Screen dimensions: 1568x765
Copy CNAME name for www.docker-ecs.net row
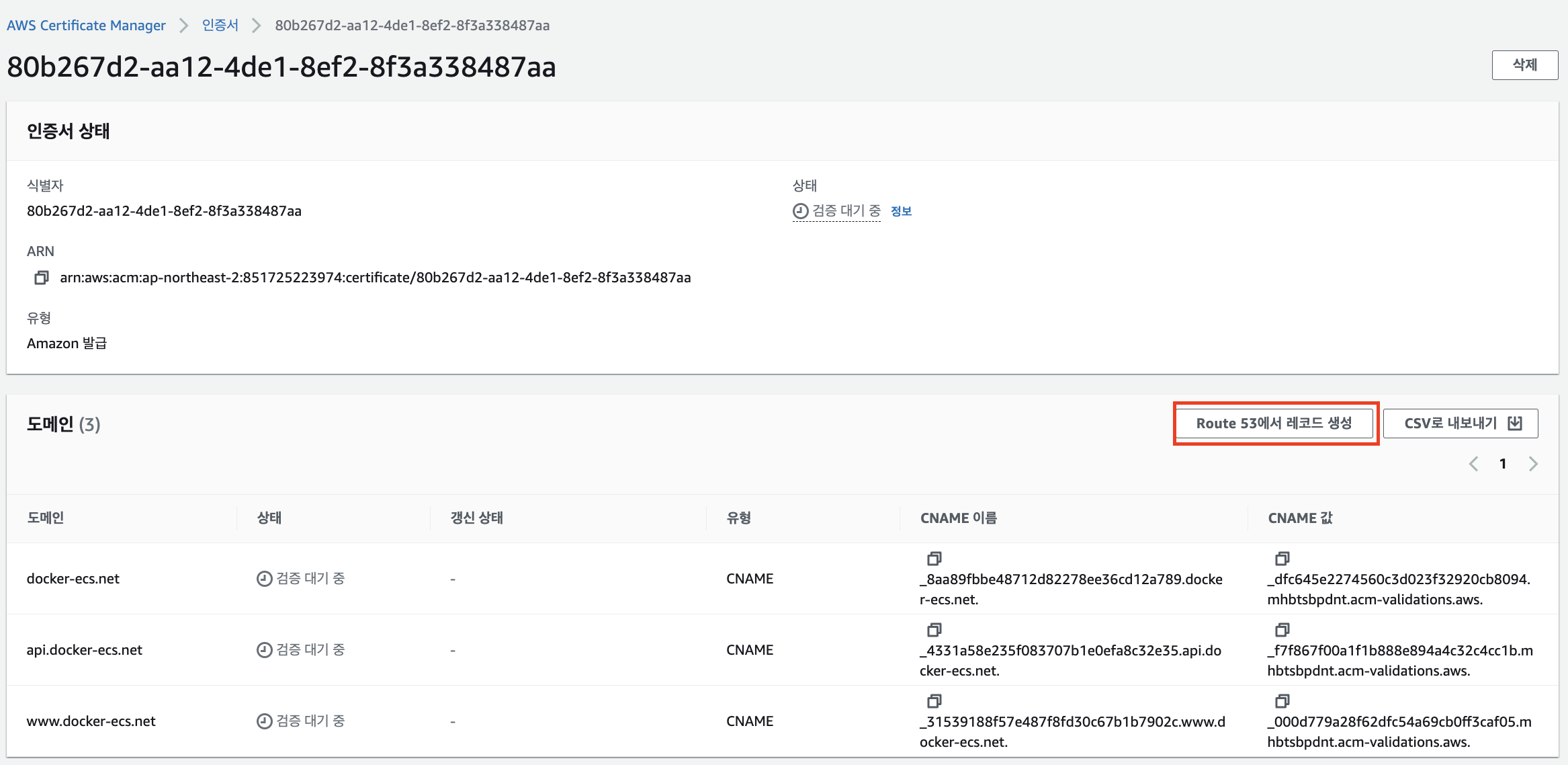[x=934, y=701]
